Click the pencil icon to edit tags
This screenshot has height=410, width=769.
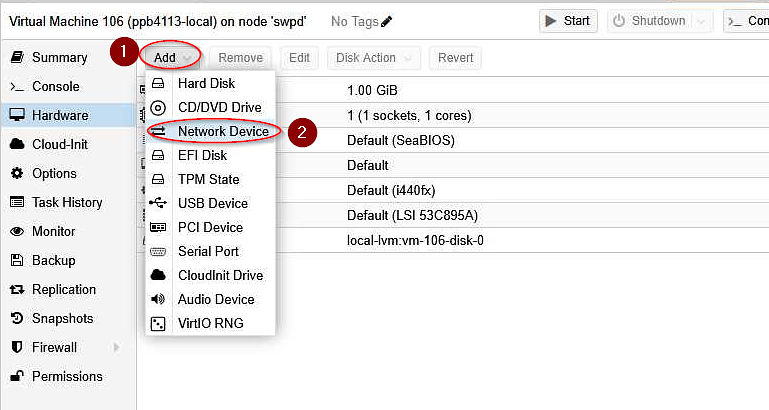click(386, 22)
